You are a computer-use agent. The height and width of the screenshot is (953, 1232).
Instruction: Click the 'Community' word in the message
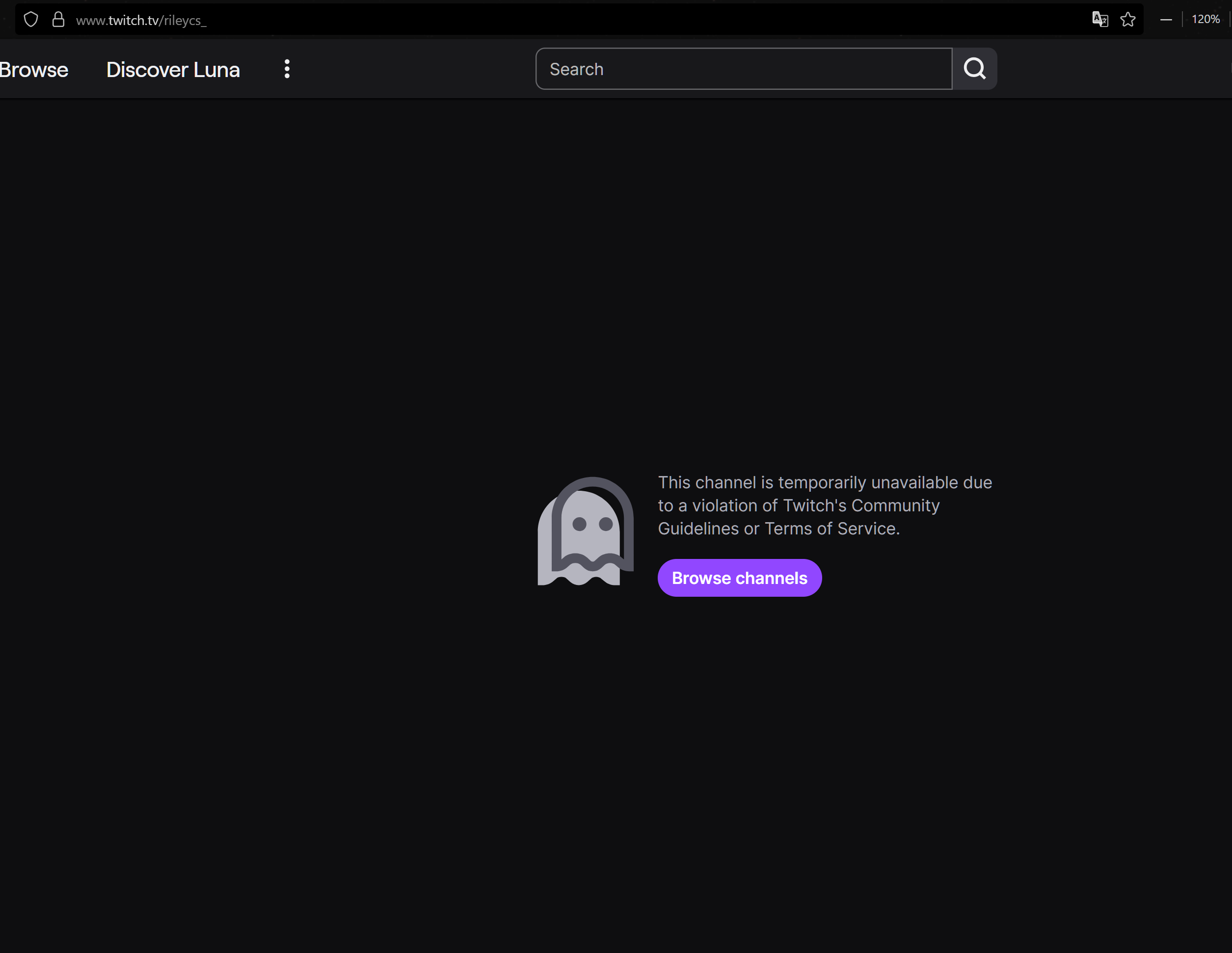coord(895,506)
